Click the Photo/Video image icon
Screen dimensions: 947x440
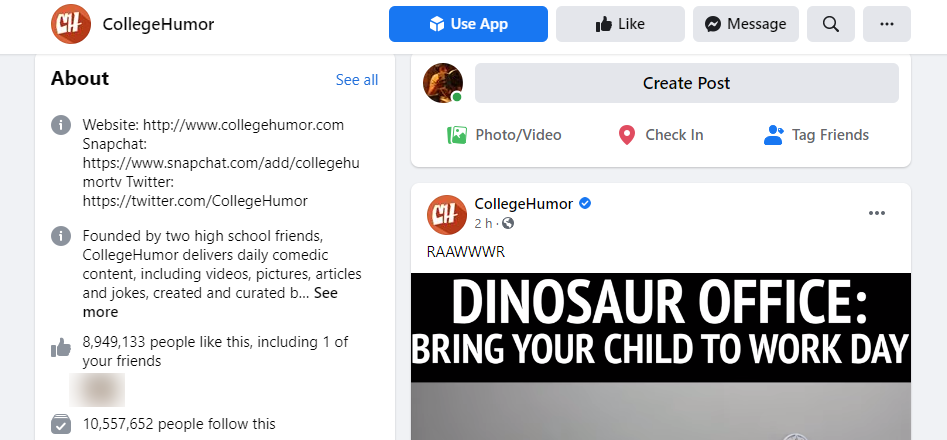[457, 135]
